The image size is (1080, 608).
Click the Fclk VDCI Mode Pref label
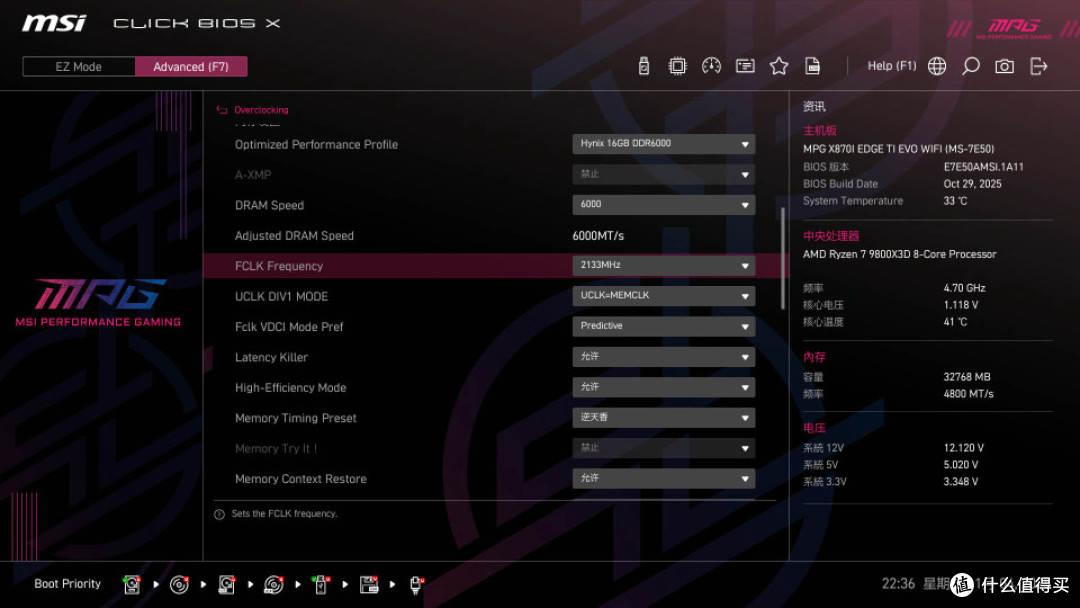(289, 326)
